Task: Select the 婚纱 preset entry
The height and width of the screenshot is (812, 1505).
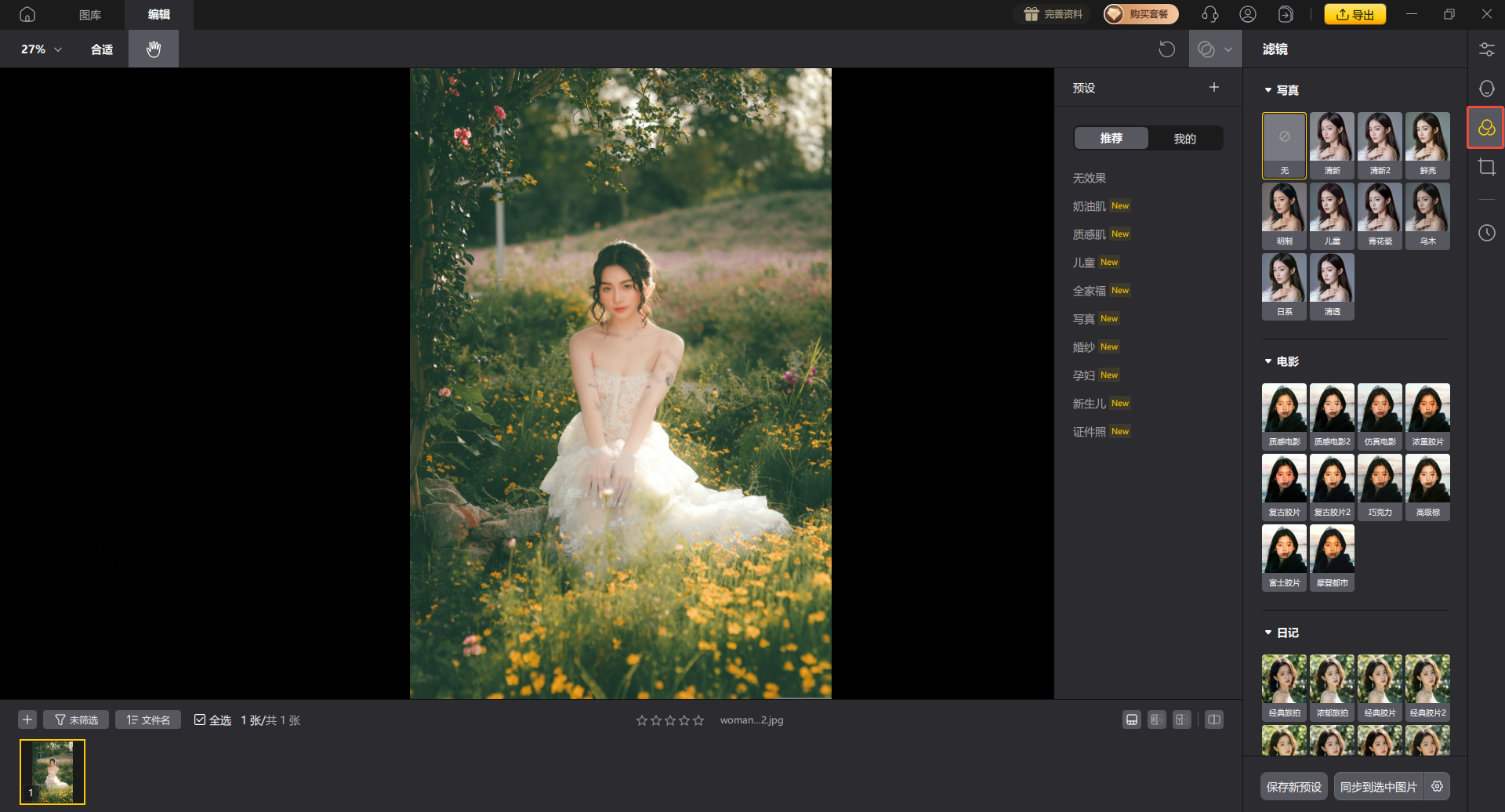Action: coord(1084,347)
